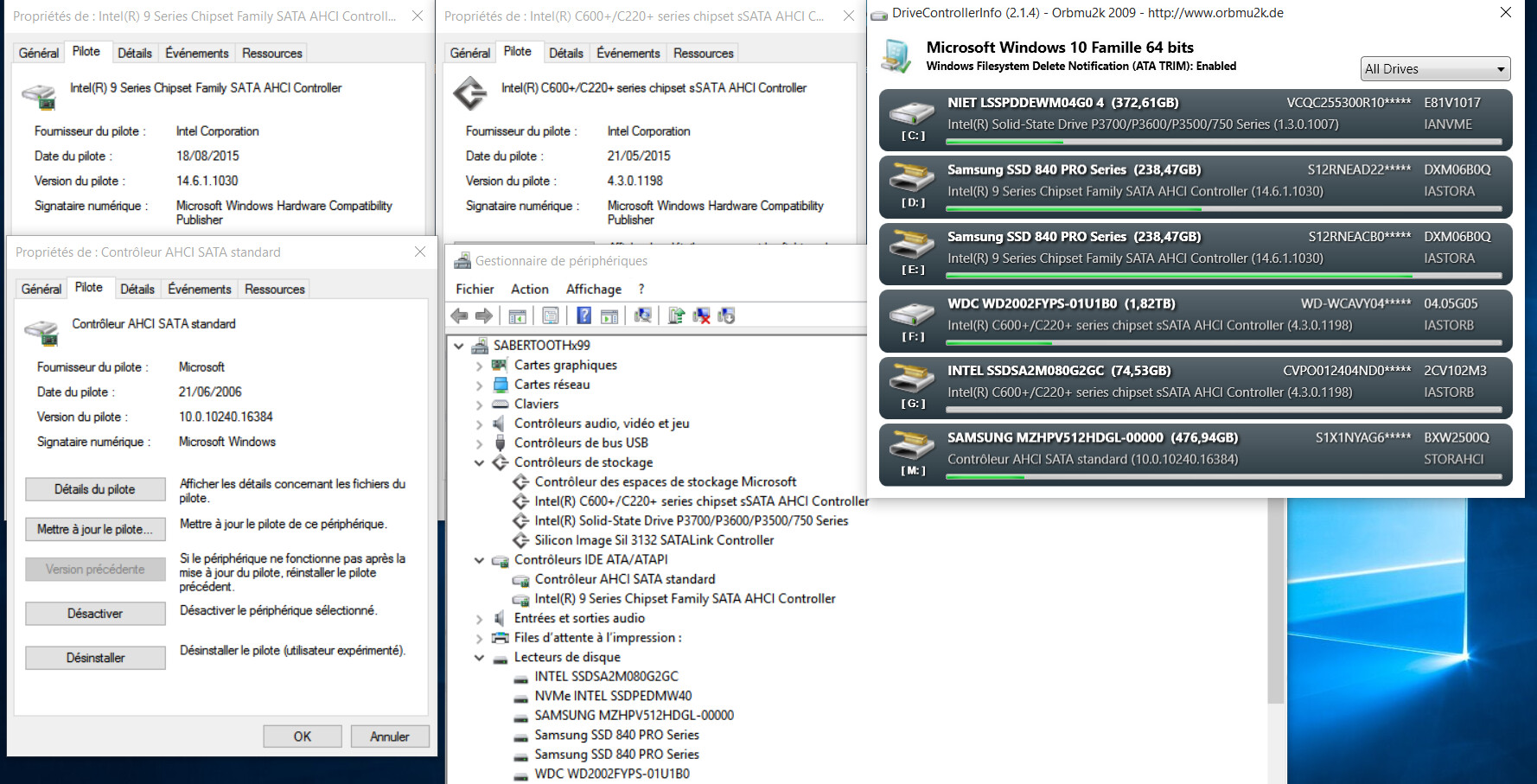
Task: Click the Cartes graphiques category icon
Action: [x=500, y=365]
